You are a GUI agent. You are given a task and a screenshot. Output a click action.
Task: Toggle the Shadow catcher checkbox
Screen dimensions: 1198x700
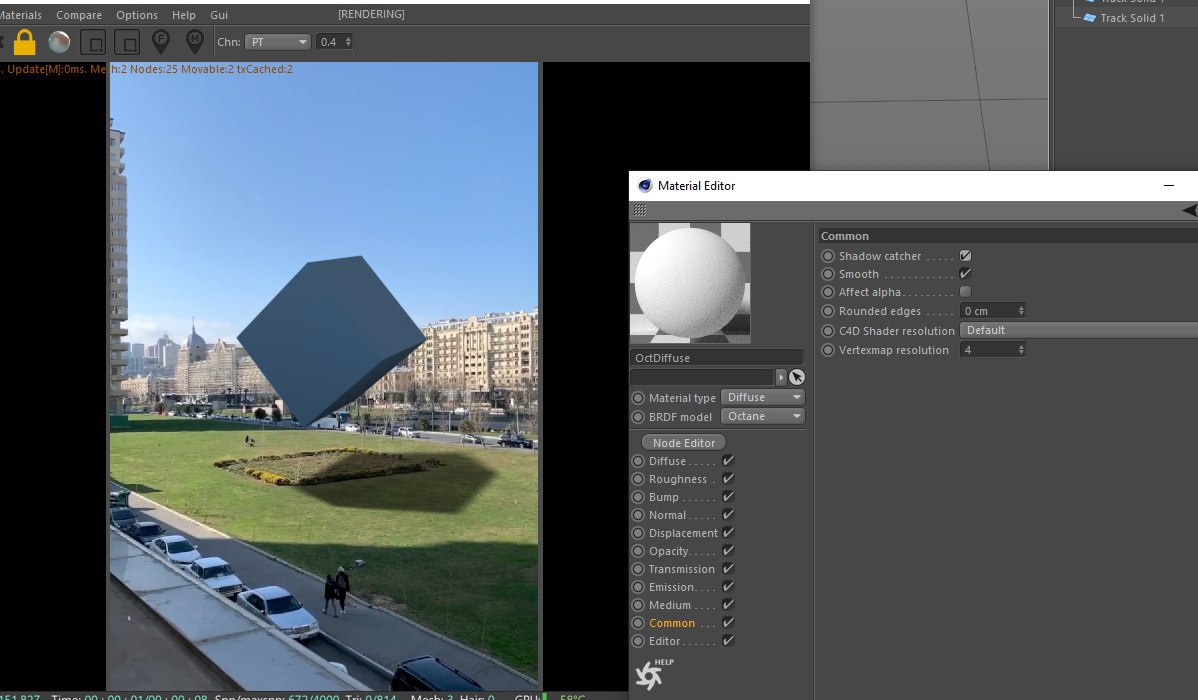click(966, 256)
